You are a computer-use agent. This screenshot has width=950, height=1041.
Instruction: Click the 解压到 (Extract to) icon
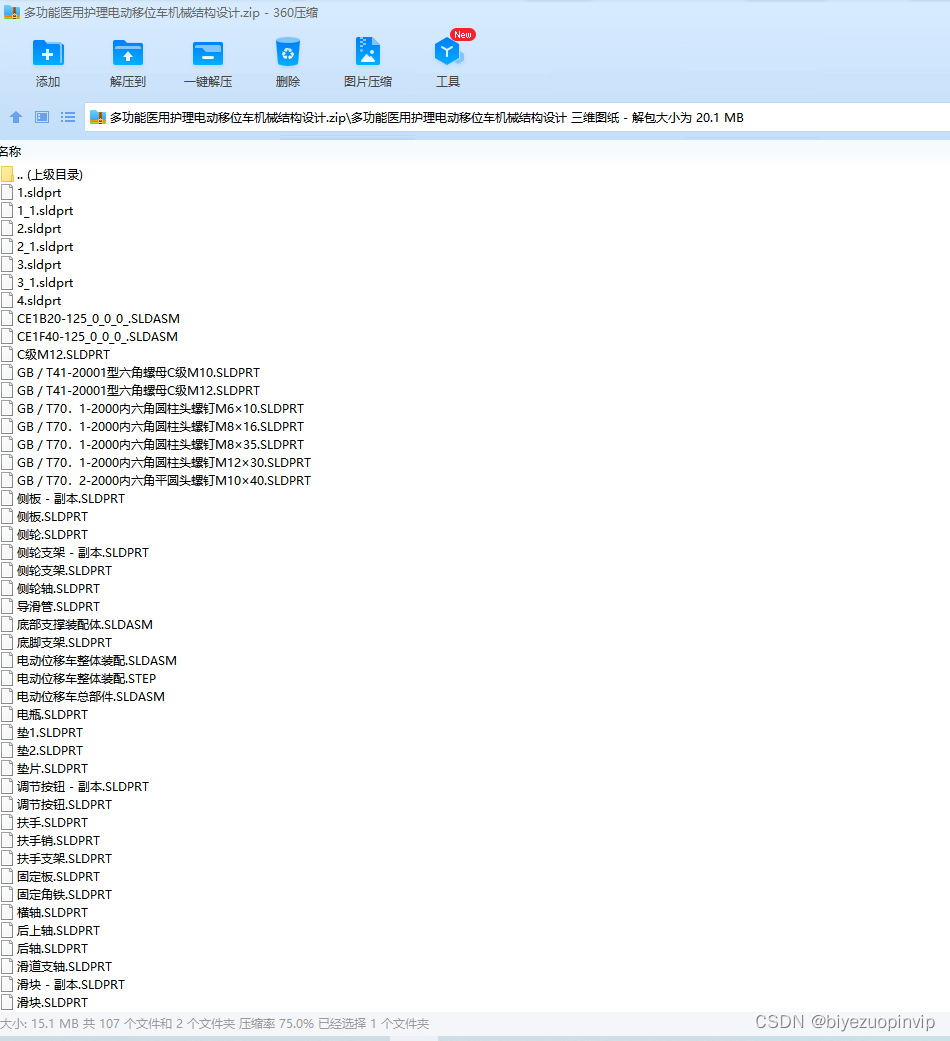pyautogui.click(x=127, y=53)
